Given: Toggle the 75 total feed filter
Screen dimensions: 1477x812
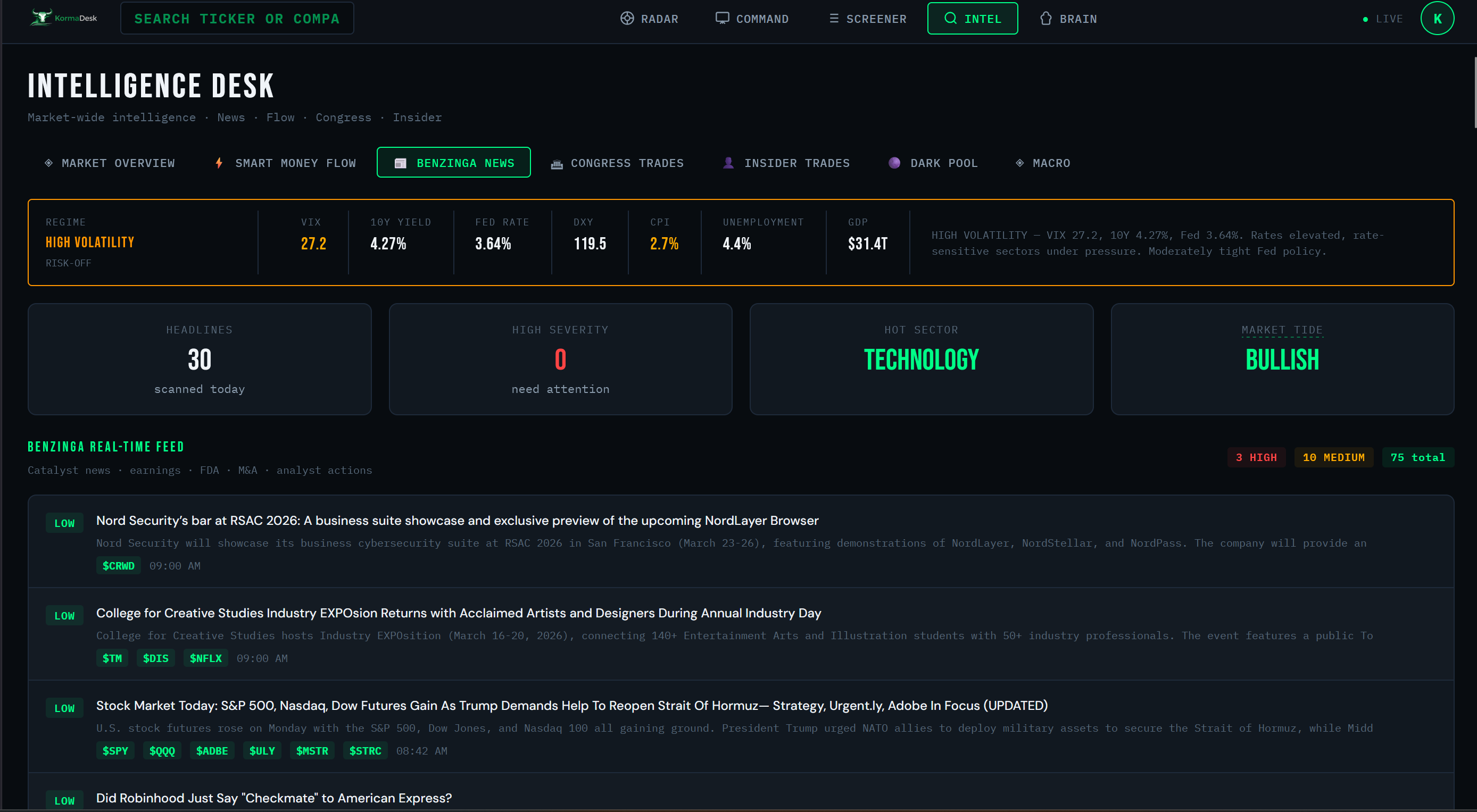Looking at the screenshot, I should coord(1417,457).
